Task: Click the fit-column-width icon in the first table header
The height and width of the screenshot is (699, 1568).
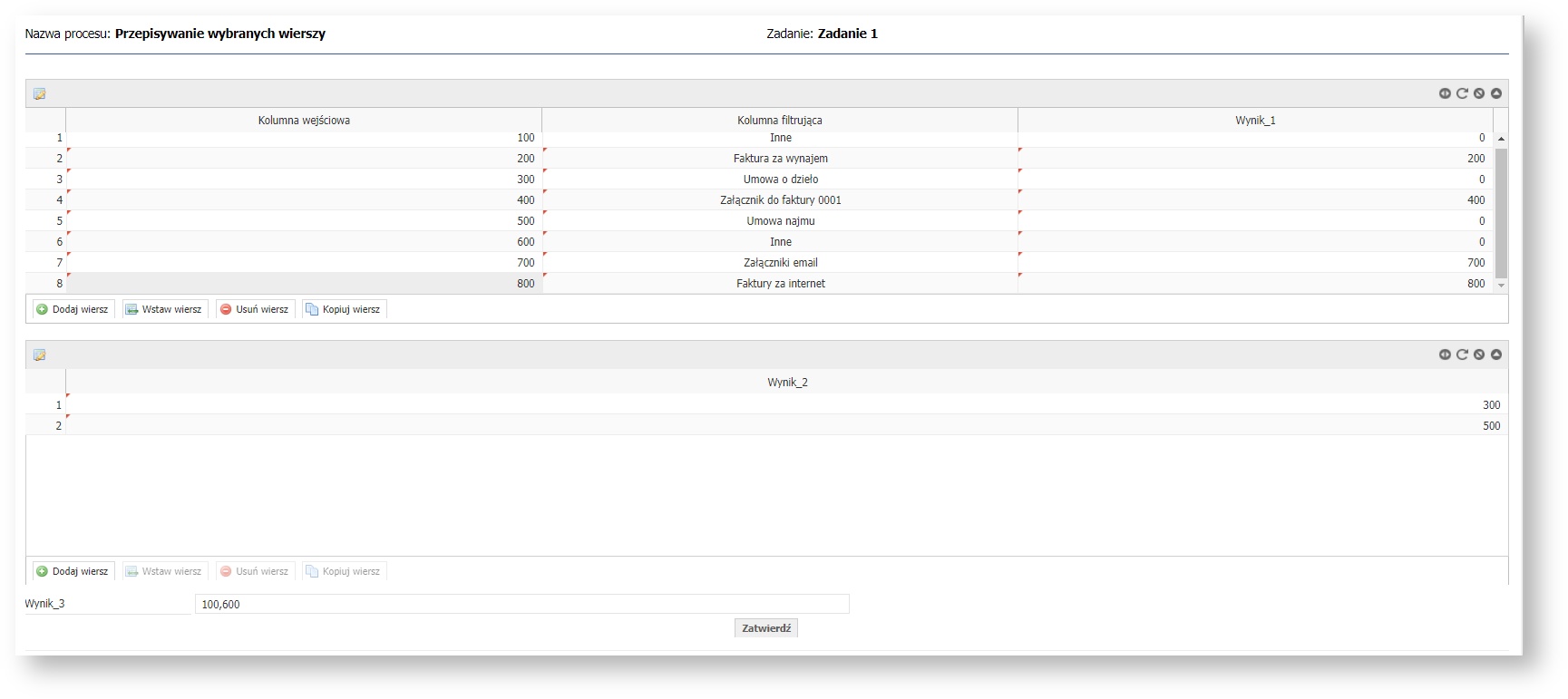Action: [x=1445, y=93]
